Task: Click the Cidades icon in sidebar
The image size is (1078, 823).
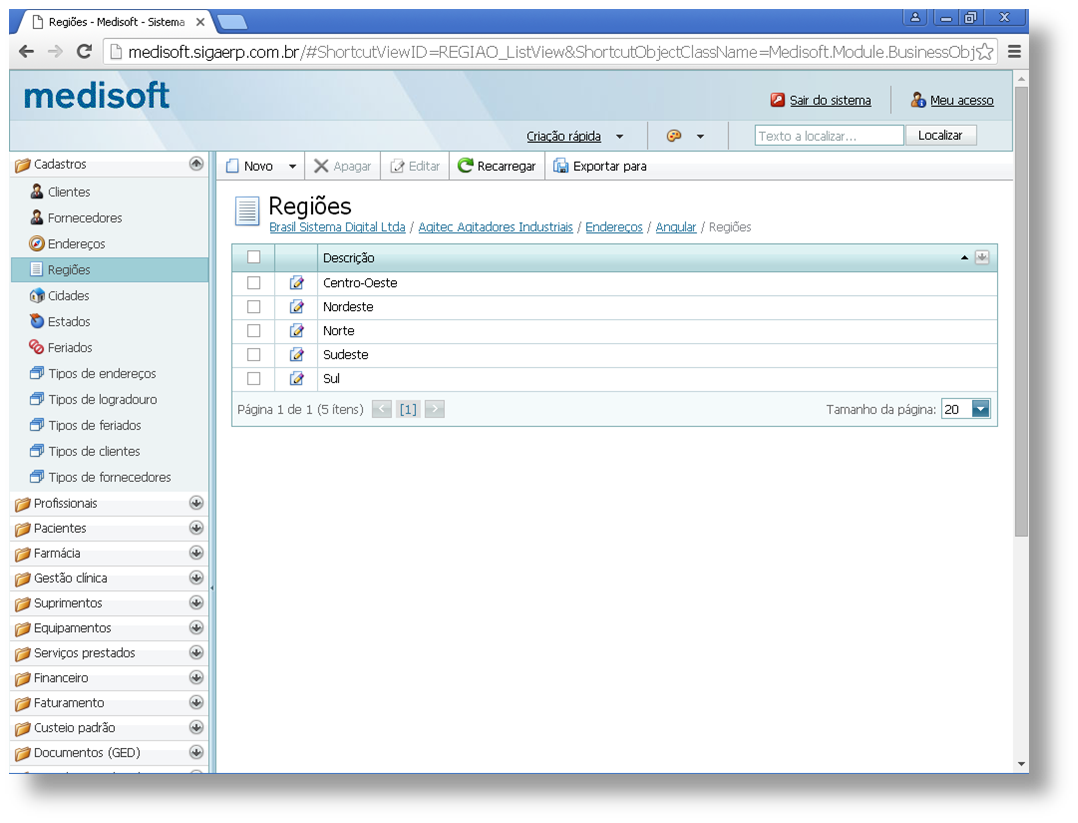Action: pos(36,296)
